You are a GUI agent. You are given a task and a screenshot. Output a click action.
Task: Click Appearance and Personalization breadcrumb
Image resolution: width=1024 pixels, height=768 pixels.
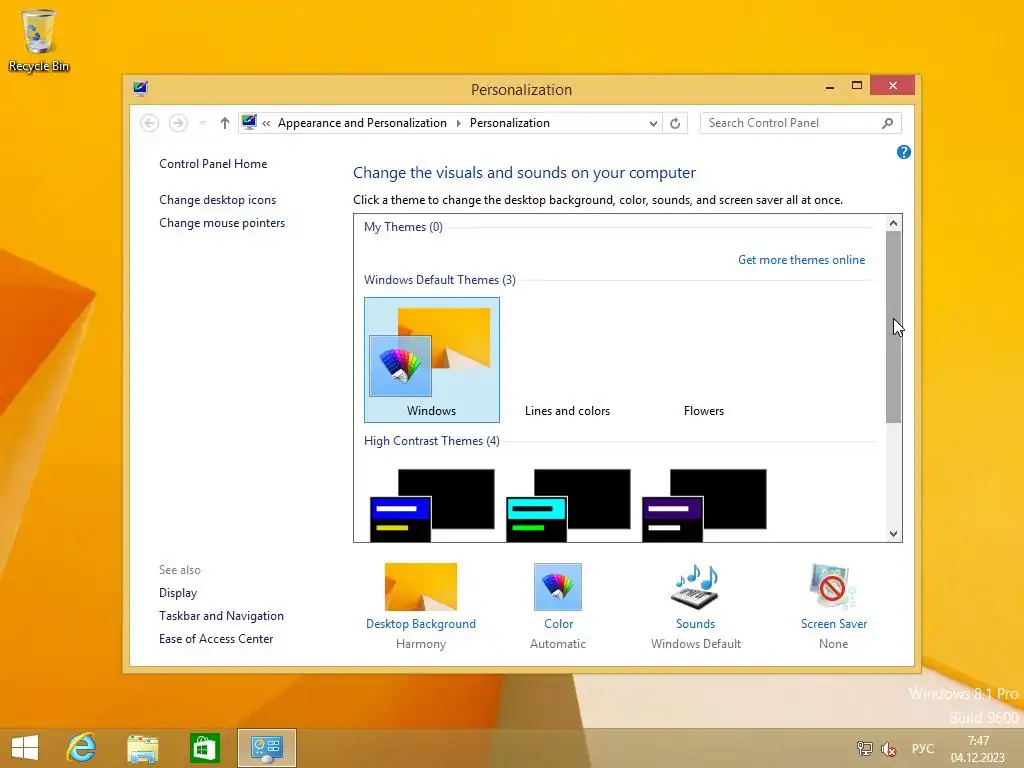(362, 123)
